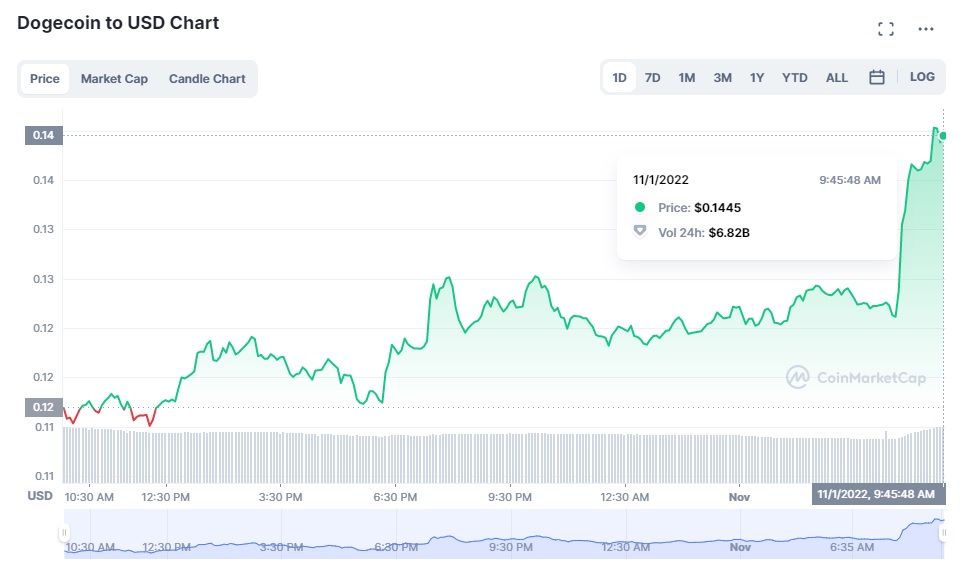This screenshot has width=976, height=571.
Task: Switch to the Market Cap tab
Action: pyautogui.click(x=114, y=79)
